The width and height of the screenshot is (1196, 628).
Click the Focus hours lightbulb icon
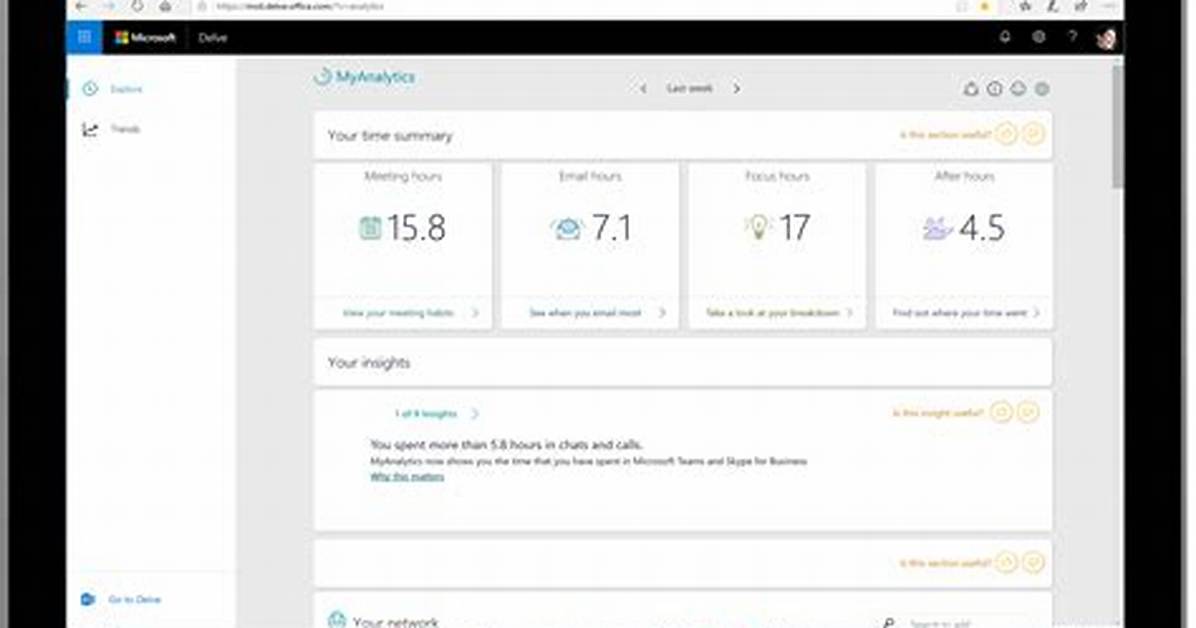pos(757,227)
